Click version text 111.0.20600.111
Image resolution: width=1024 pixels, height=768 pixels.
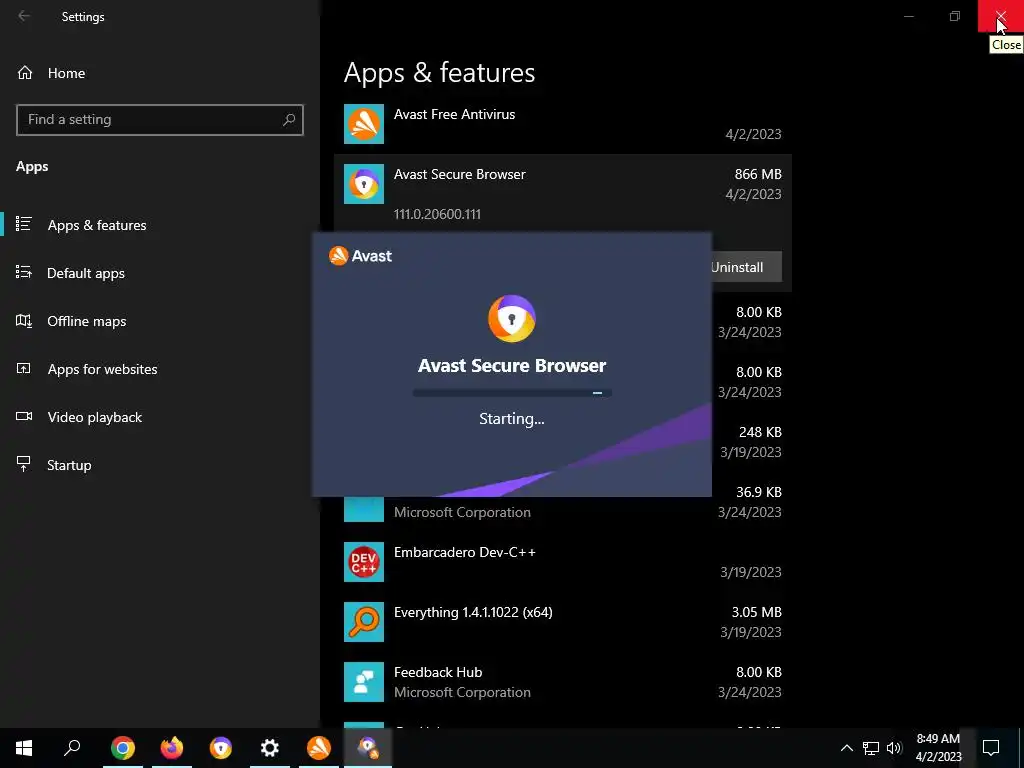(437, 214)
